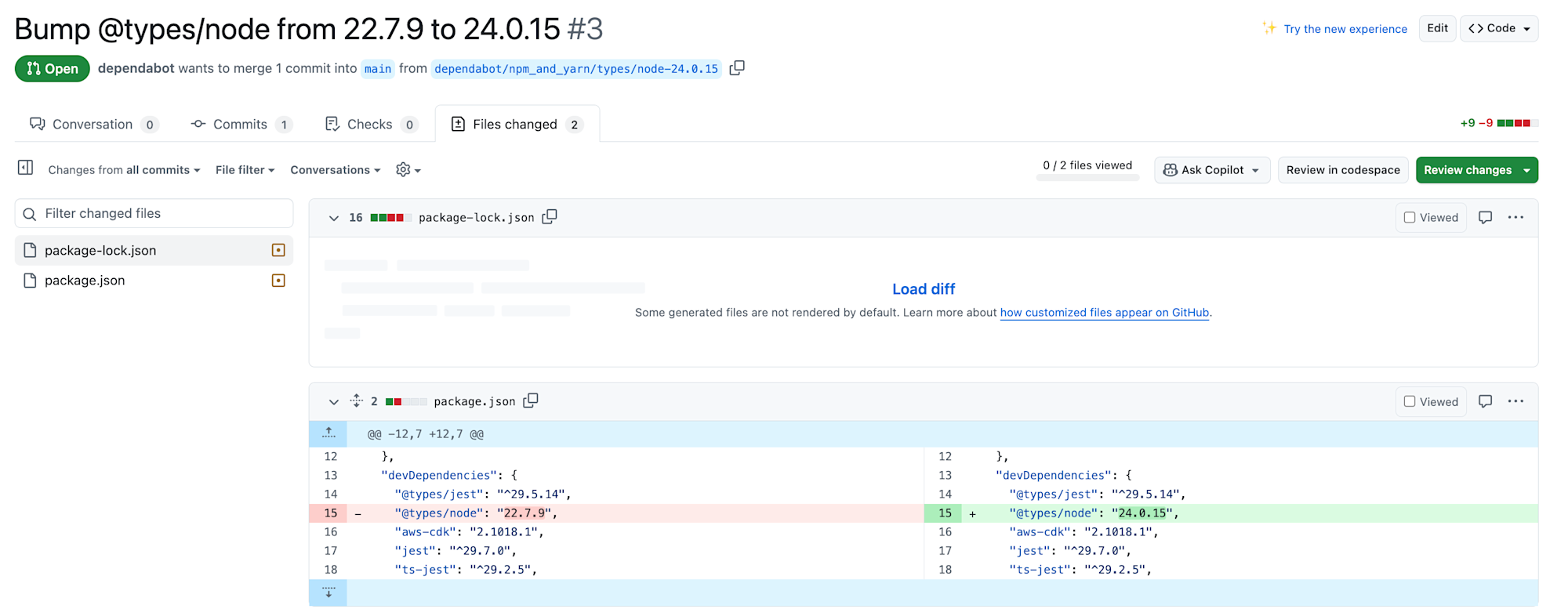Screen dimensions: 1568x616
Task: Click Try the new experience link
Action: coord(1345,29)
